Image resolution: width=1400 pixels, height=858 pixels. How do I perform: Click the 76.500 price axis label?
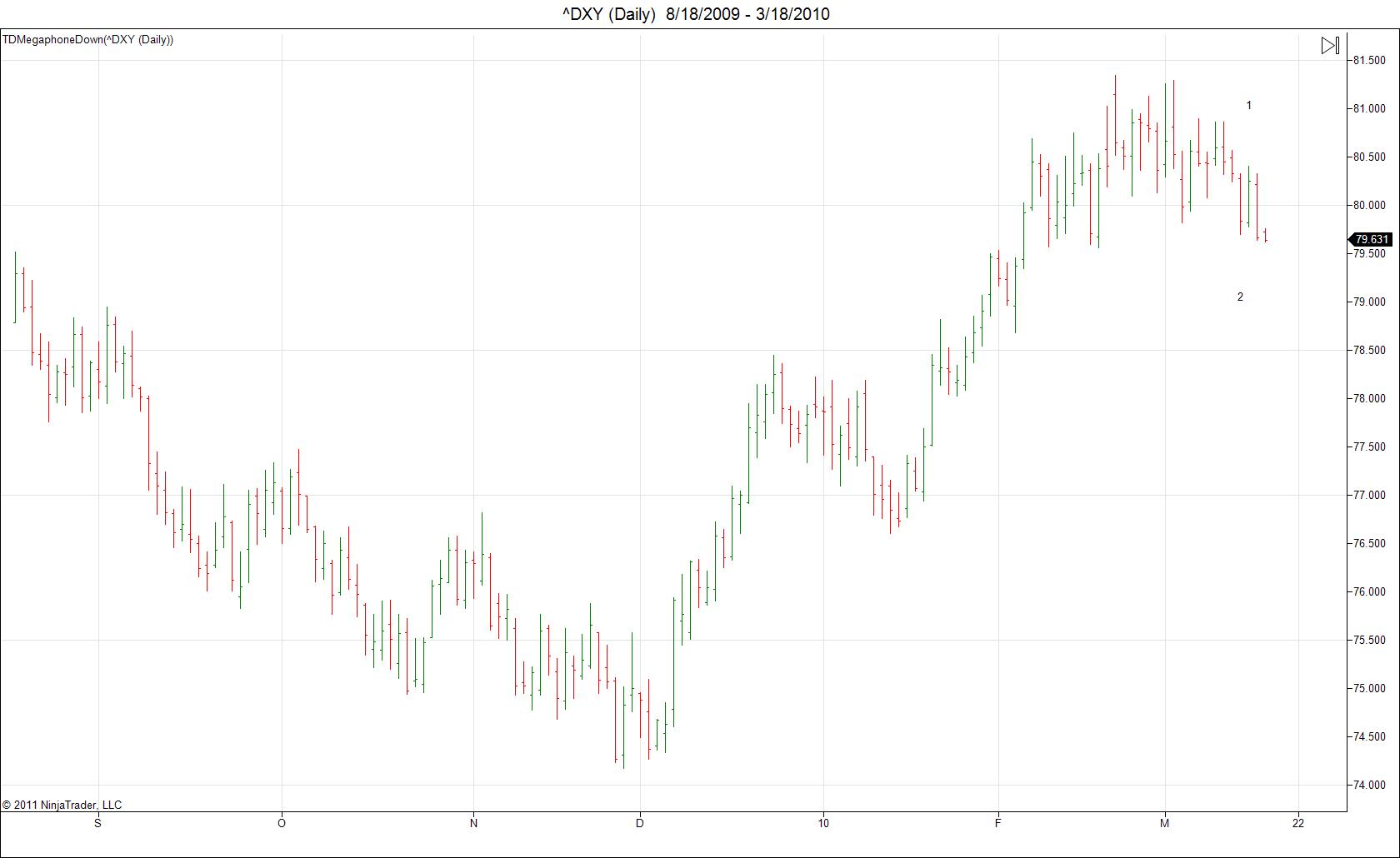click(x=1369, y=543)
